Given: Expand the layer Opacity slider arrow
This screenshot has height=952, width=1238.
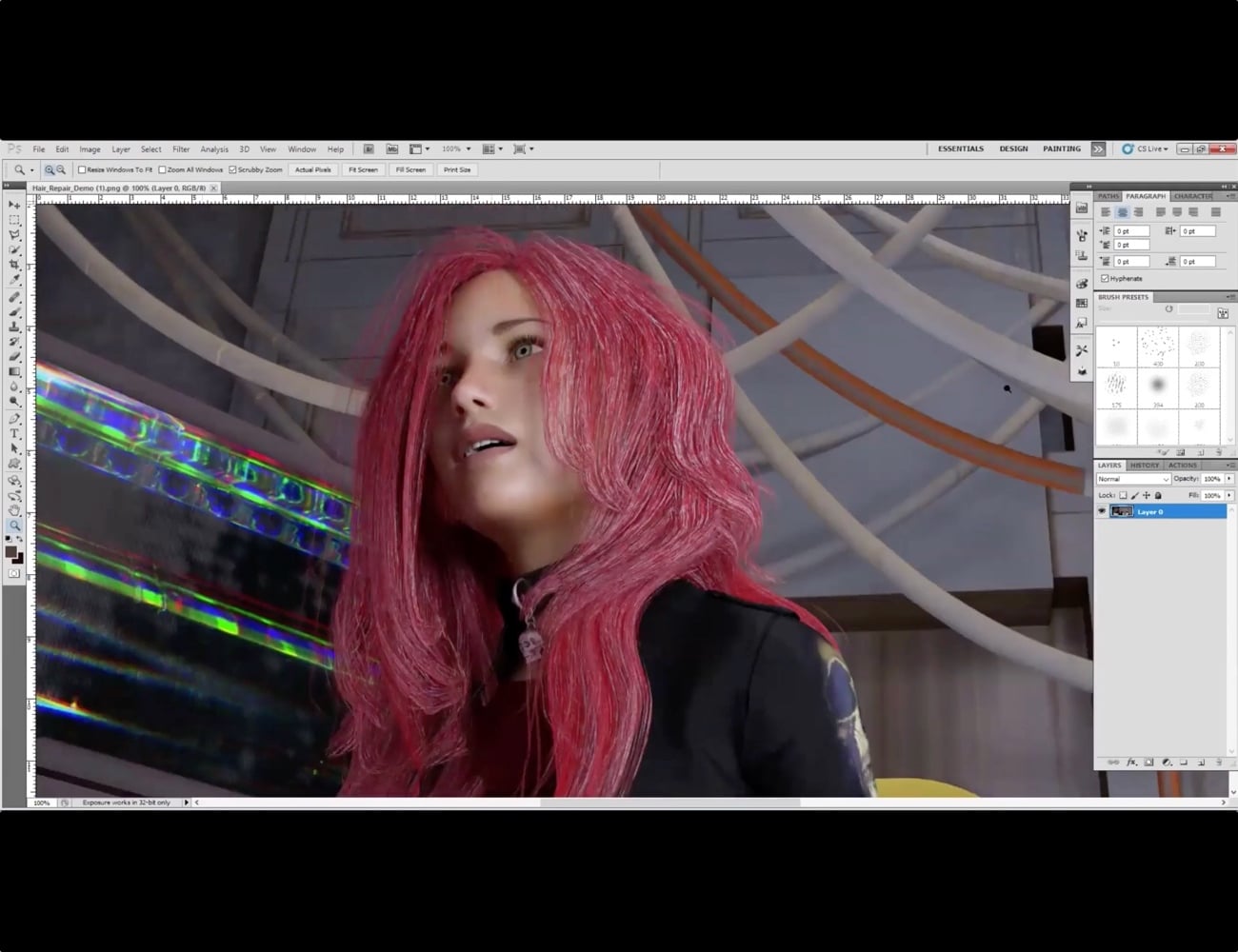Looking at the screenshot, I should 1229,479.
